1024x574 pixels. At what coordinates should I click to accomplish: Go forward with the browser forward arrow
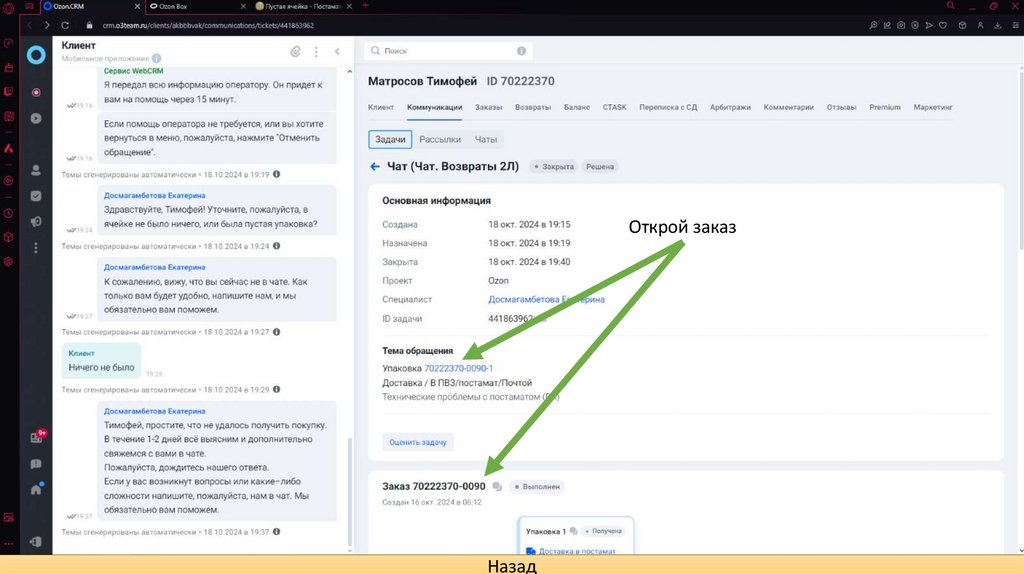[x=47, y=25]
